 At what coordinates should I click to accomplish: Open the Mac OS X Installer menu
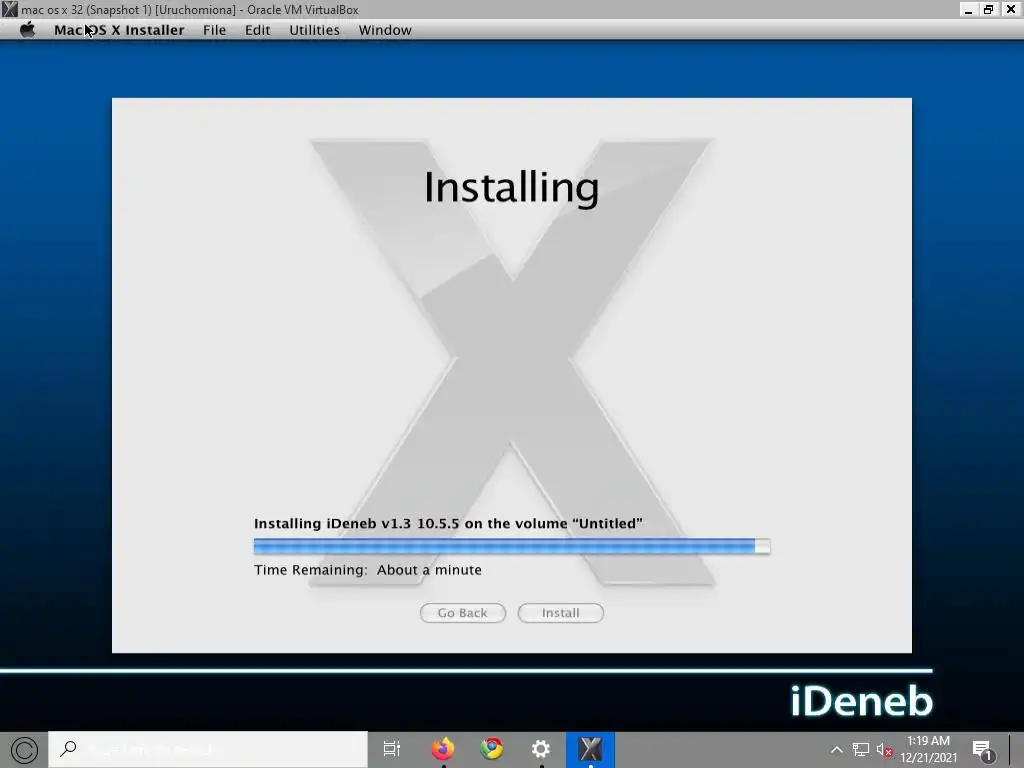[x=119, y=30]
